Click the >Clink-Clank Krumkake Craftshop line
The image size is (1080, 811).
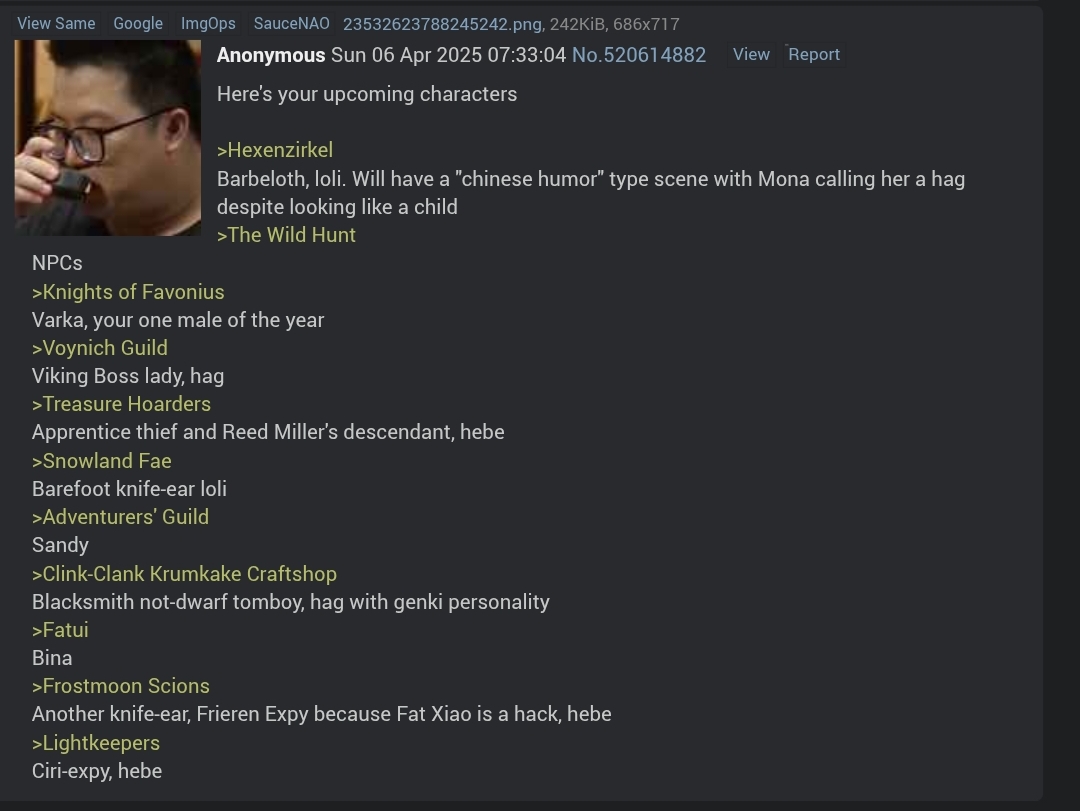[185, 574]
